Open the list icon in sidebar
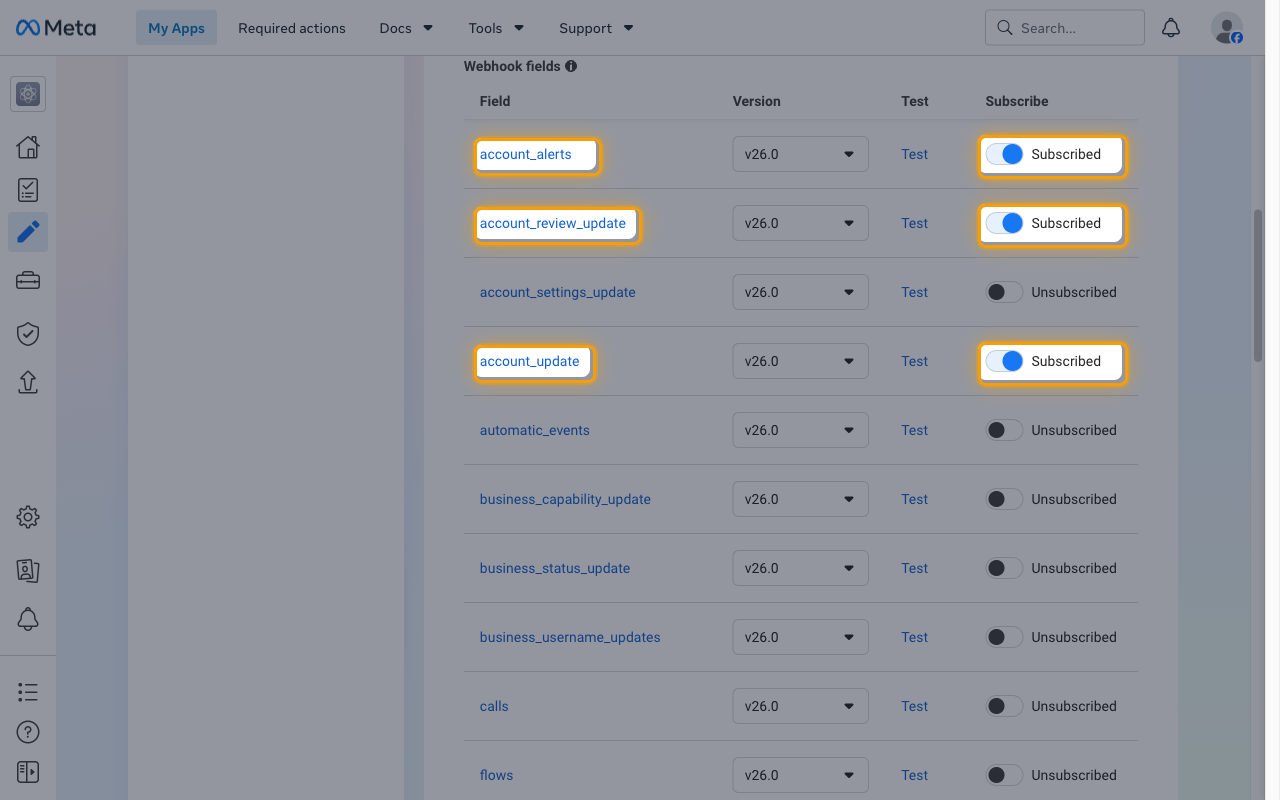The width and height of the screenshot is (1280, 800). tap(28, 692)
